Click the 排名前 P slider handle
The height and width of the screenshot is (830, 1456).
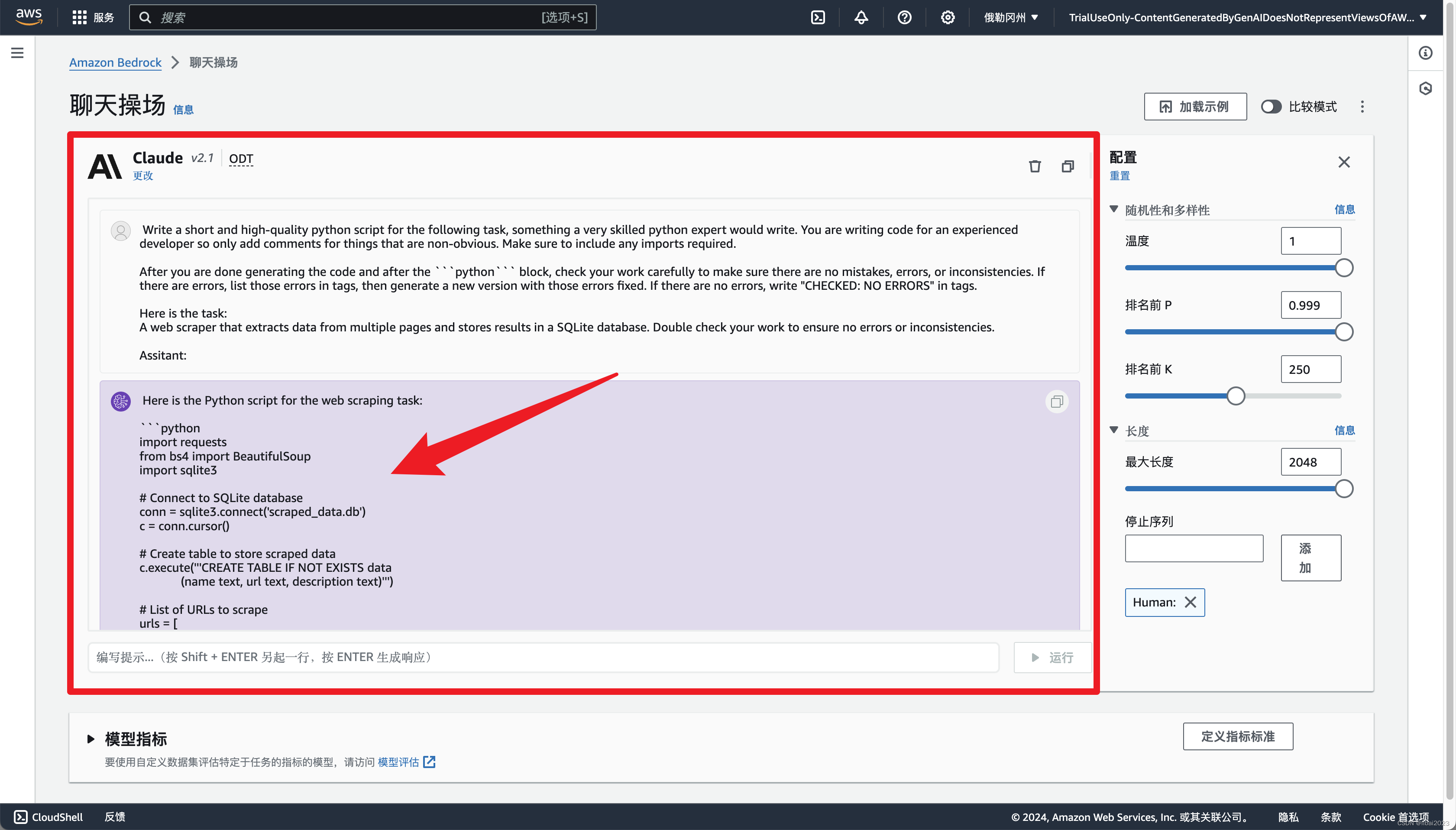coord(1344,332)
